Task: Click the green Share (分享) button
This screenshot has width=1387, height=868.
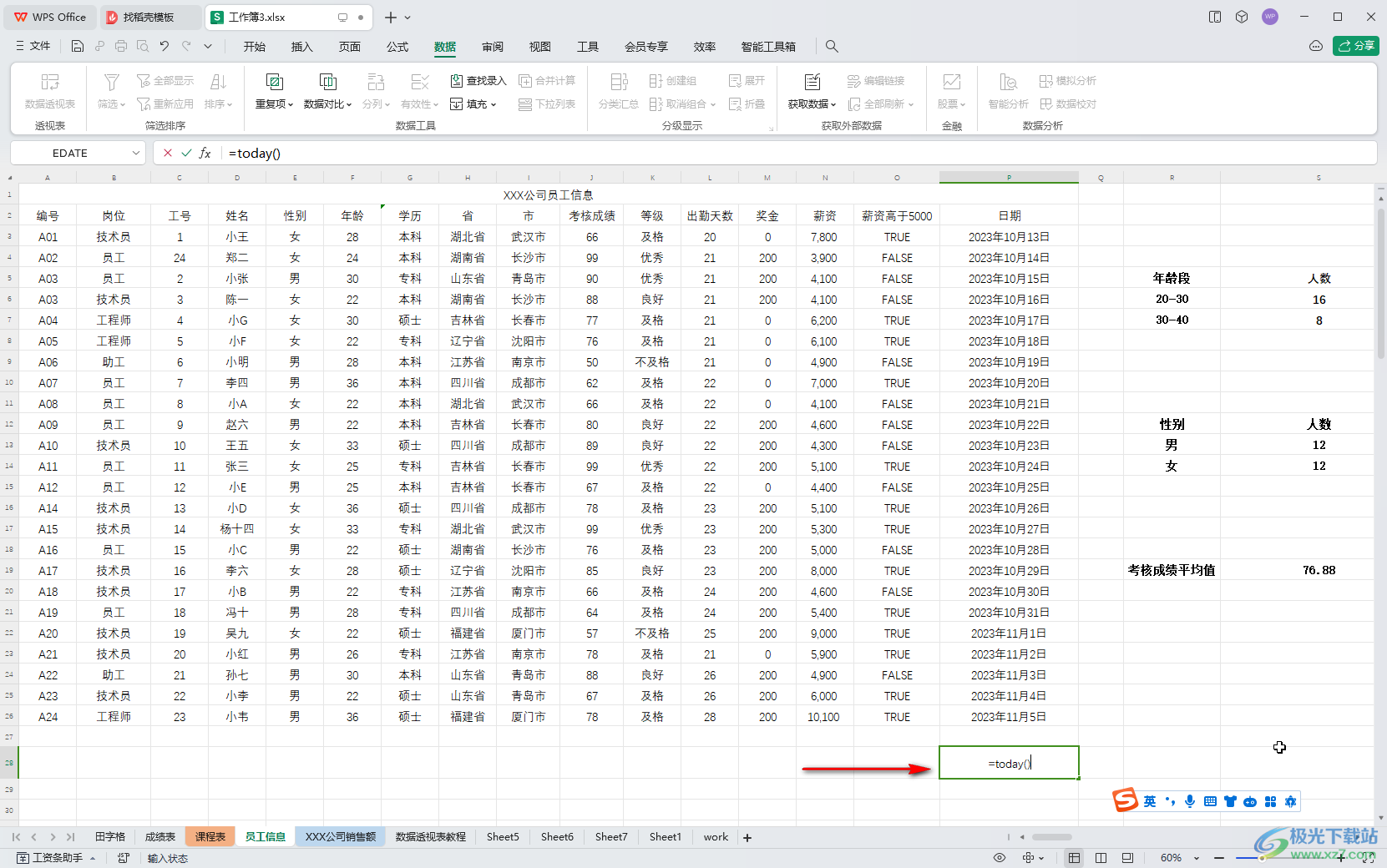Action: point(1356,46)
